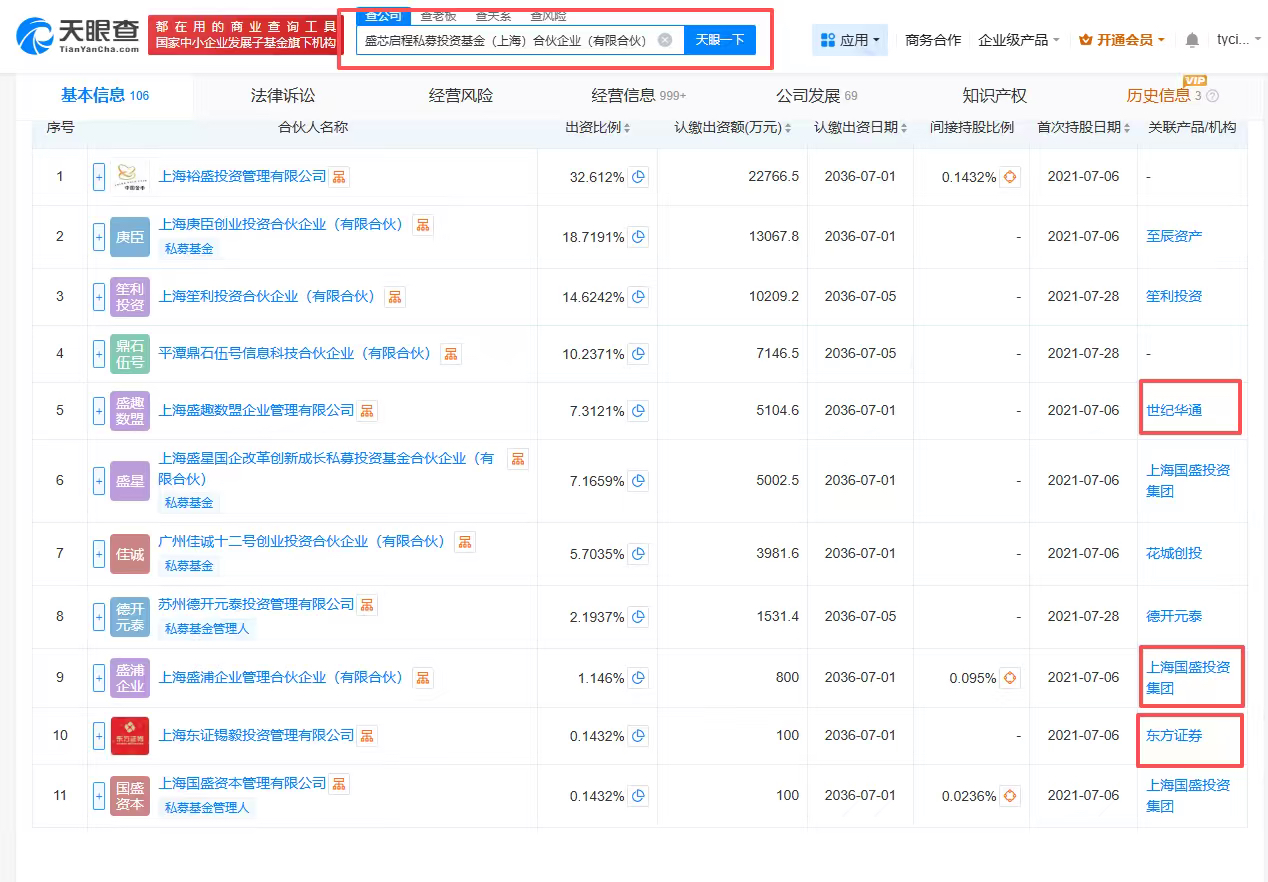Click the 上海东证锡毅 company logo thumbnail
The image size is (1268, 882).
click(130, 736)
